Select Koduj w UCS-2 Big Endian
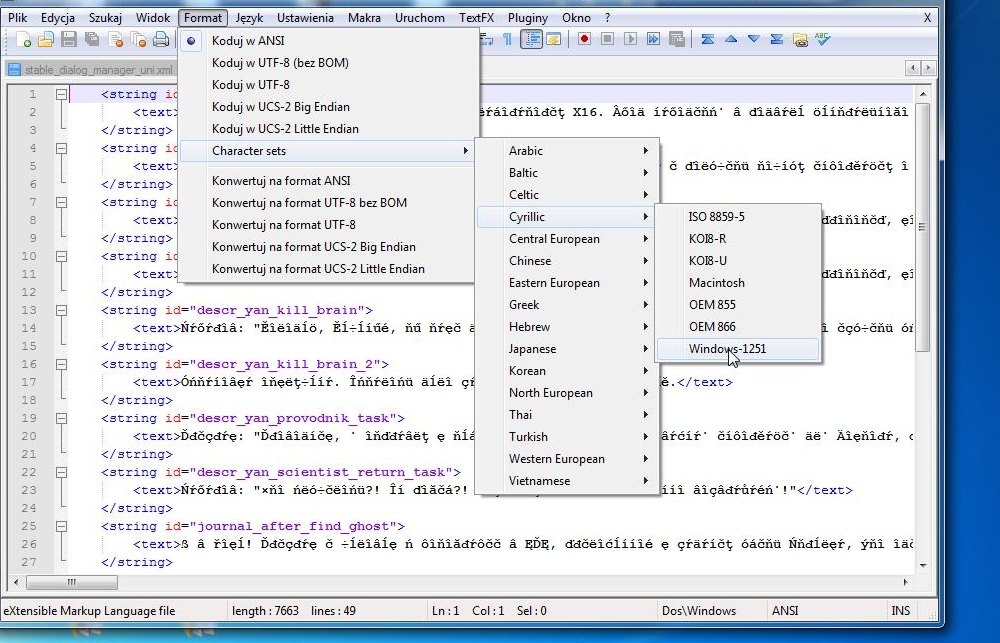This screenshot has height=643, width=1000. [x=328, y=107]
